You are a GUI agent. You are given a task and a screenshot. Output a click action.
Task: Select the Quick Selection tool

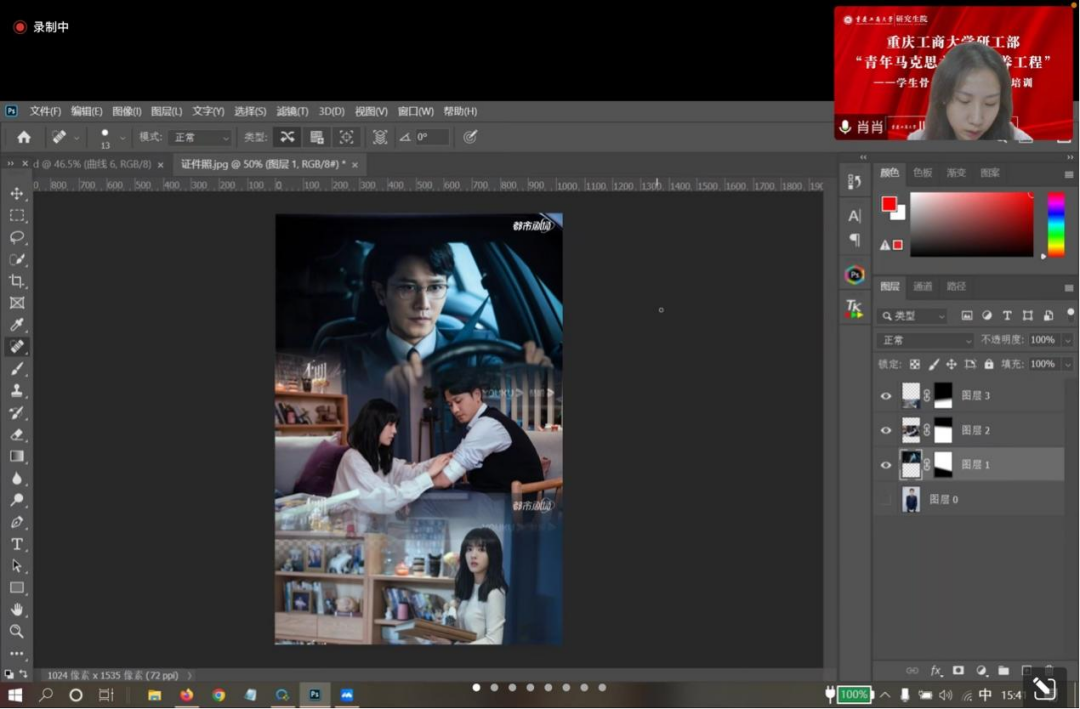click(17, 260)
